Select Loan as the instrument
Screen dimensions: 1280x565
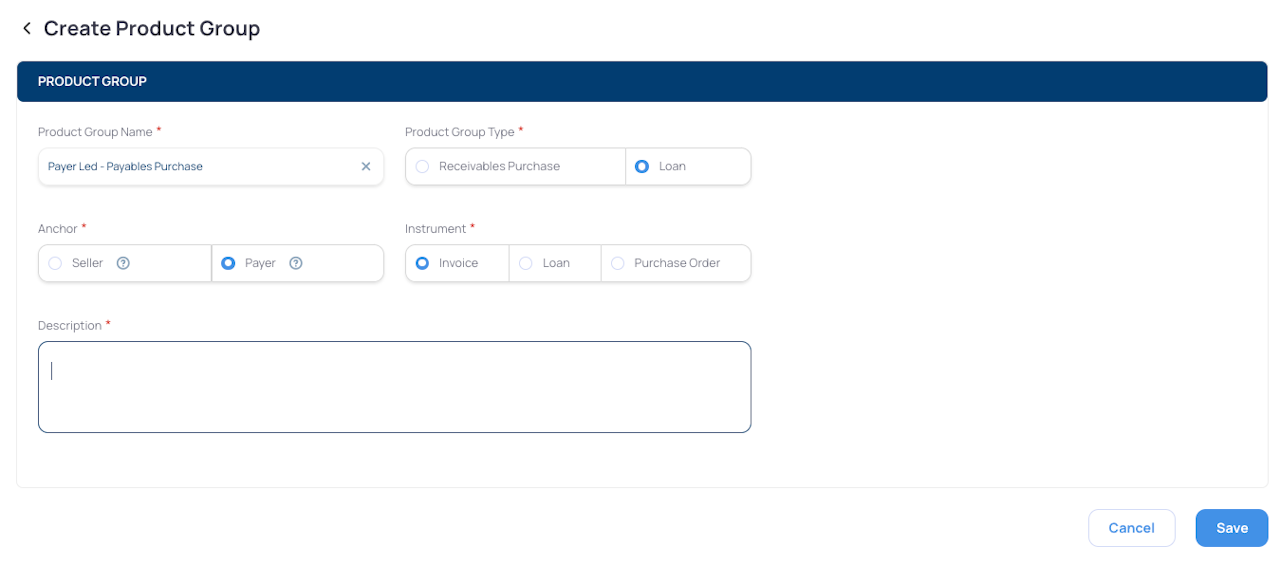[555, 263]
